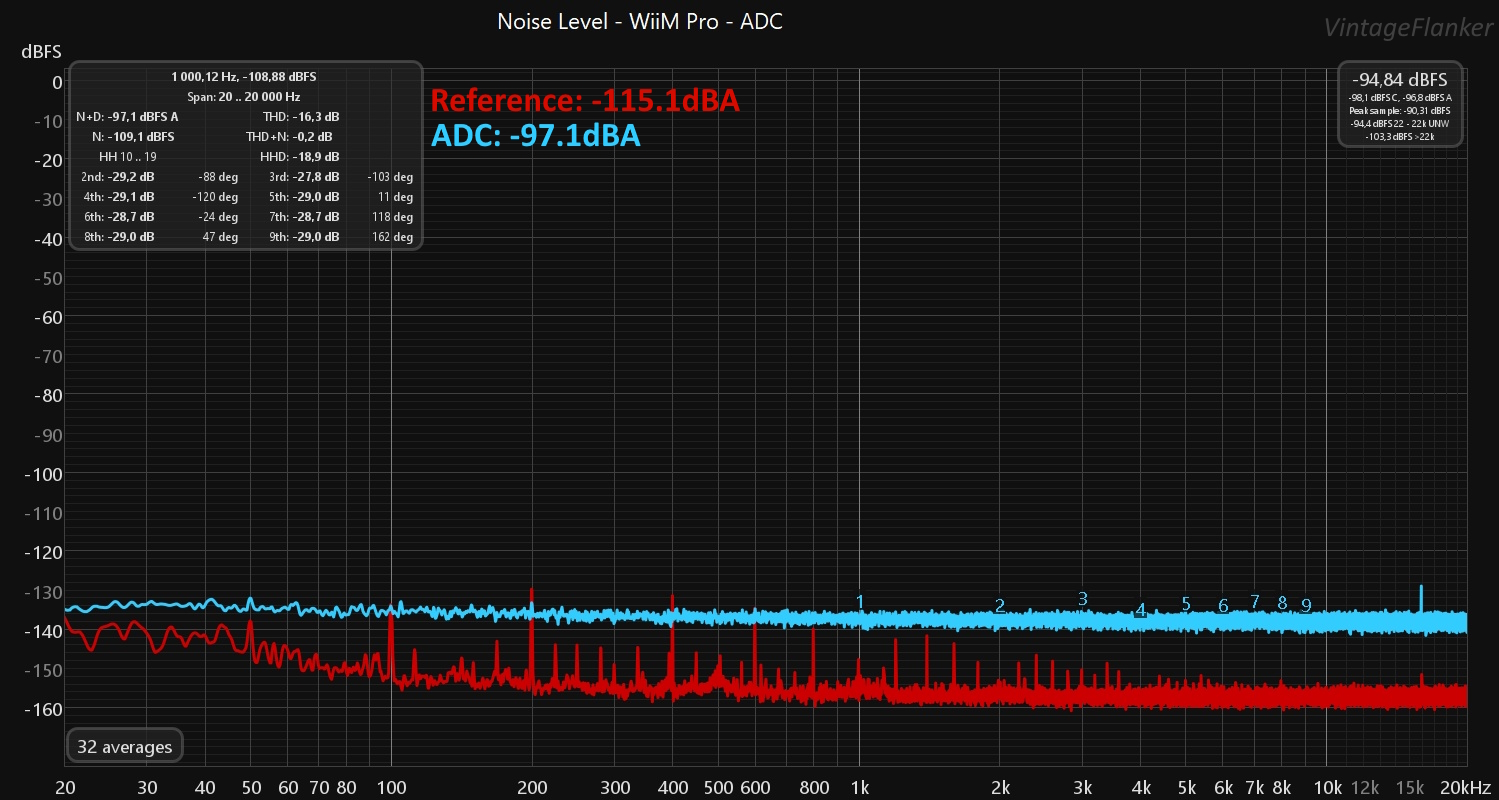
Task: Click the '-160' Y-axis tick label
Action: coord(44,709)
